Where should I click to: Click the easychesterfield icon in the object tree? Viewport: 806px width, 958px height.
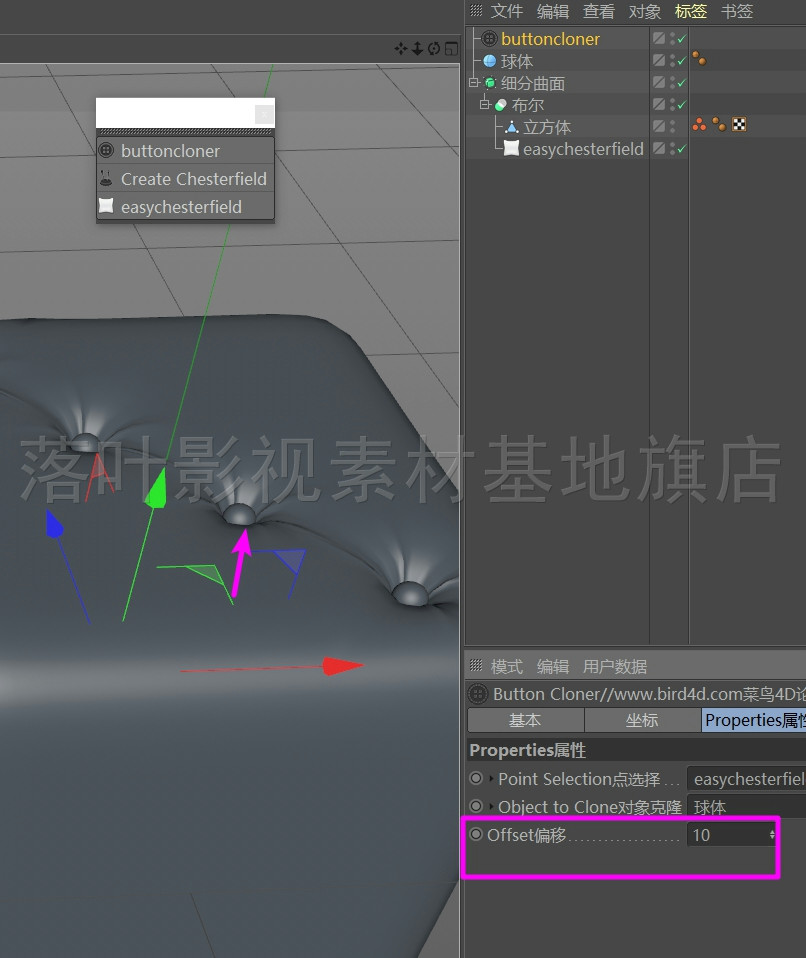(511, 148)
